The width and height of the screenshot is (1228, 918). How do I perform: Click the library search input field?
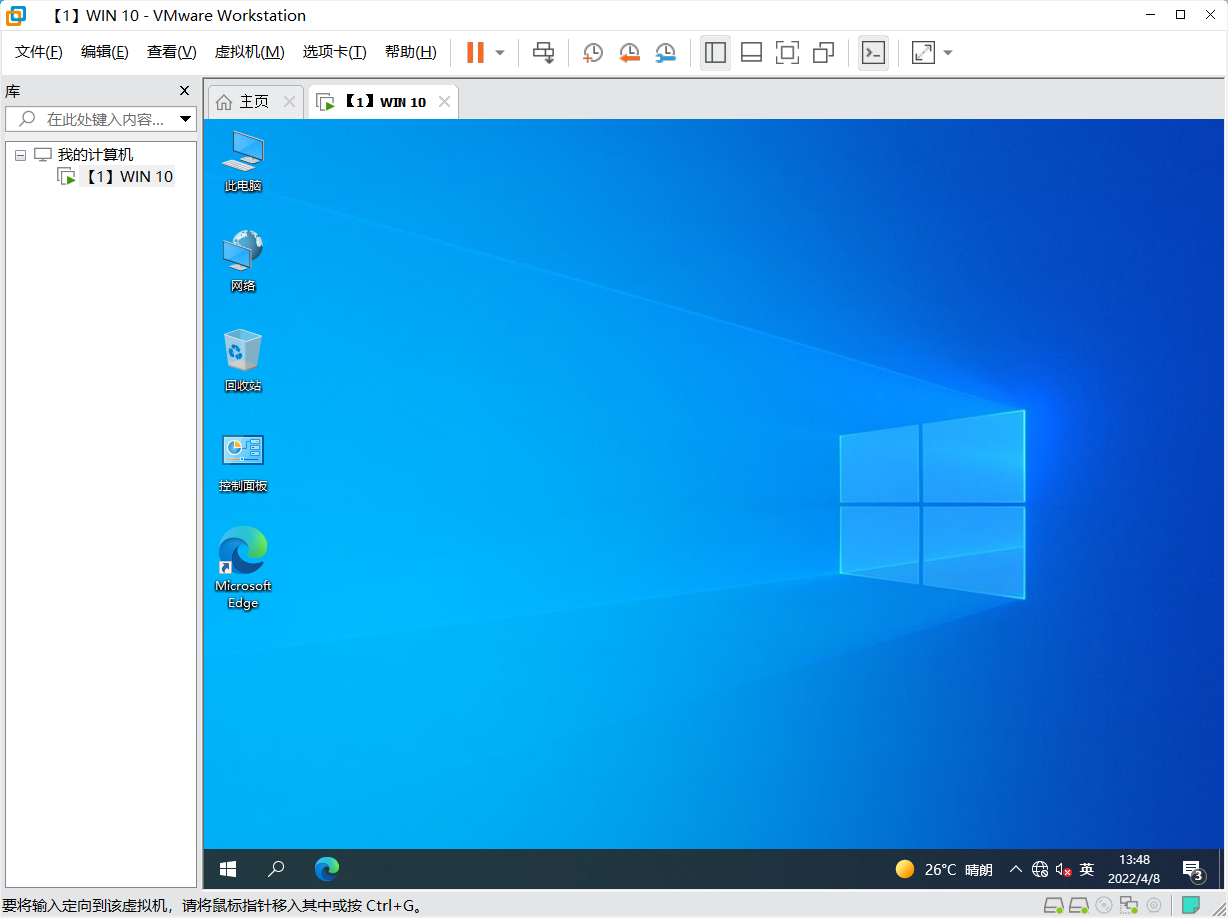[x=92, y=119]
